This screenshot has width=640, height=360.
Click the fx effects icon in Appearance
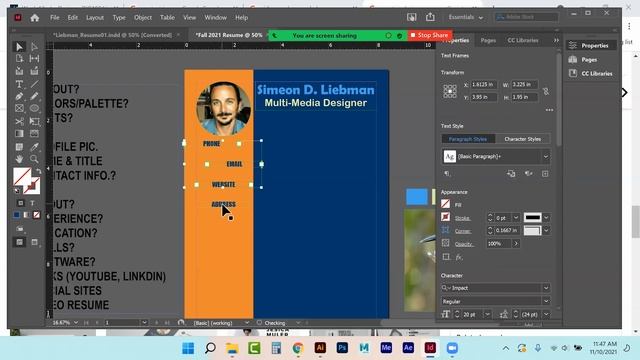(459, 257)
